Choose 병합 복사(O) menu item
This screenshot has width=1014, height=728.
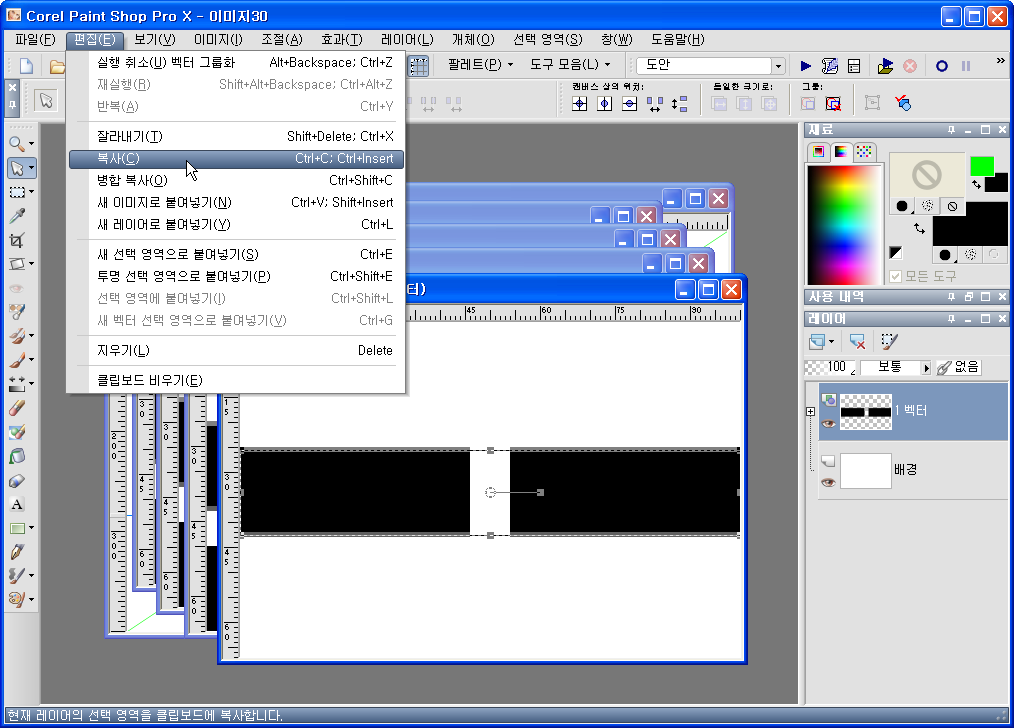[237, 180]
